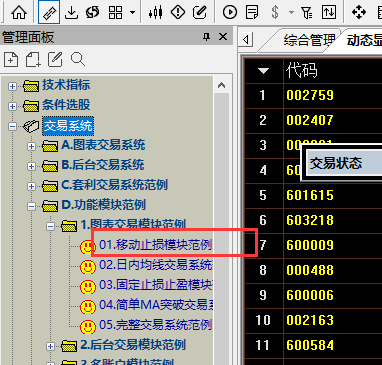382x365 pixels.
Task: Collapse 1.图表交易模块范例 node
Action: click(50, 227)
